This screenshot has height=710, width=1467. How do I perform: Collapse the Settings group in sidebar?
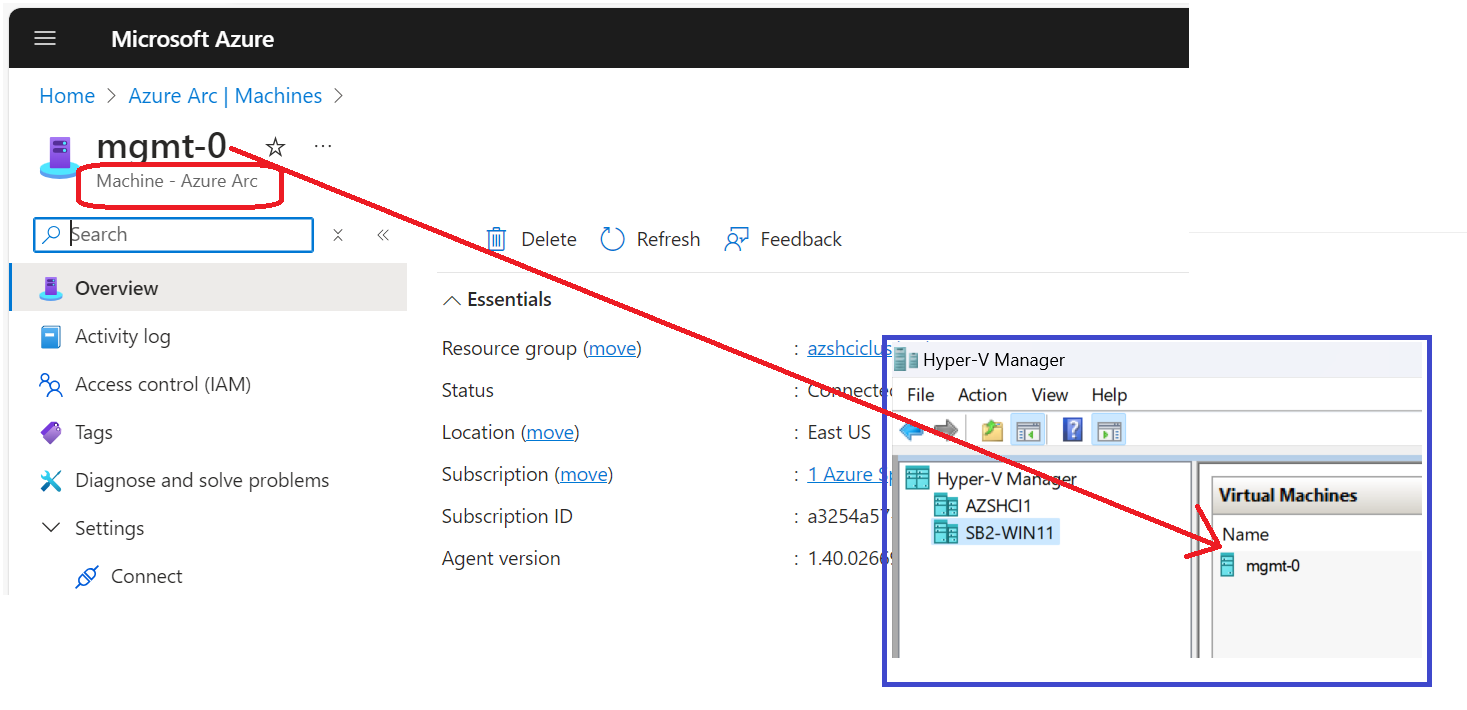coord(51,527)
